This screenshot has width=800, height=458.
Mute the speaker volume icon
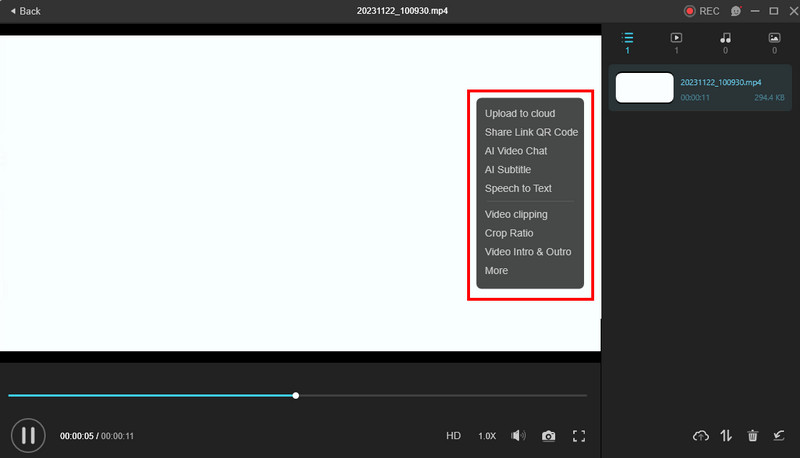point(517,436)
